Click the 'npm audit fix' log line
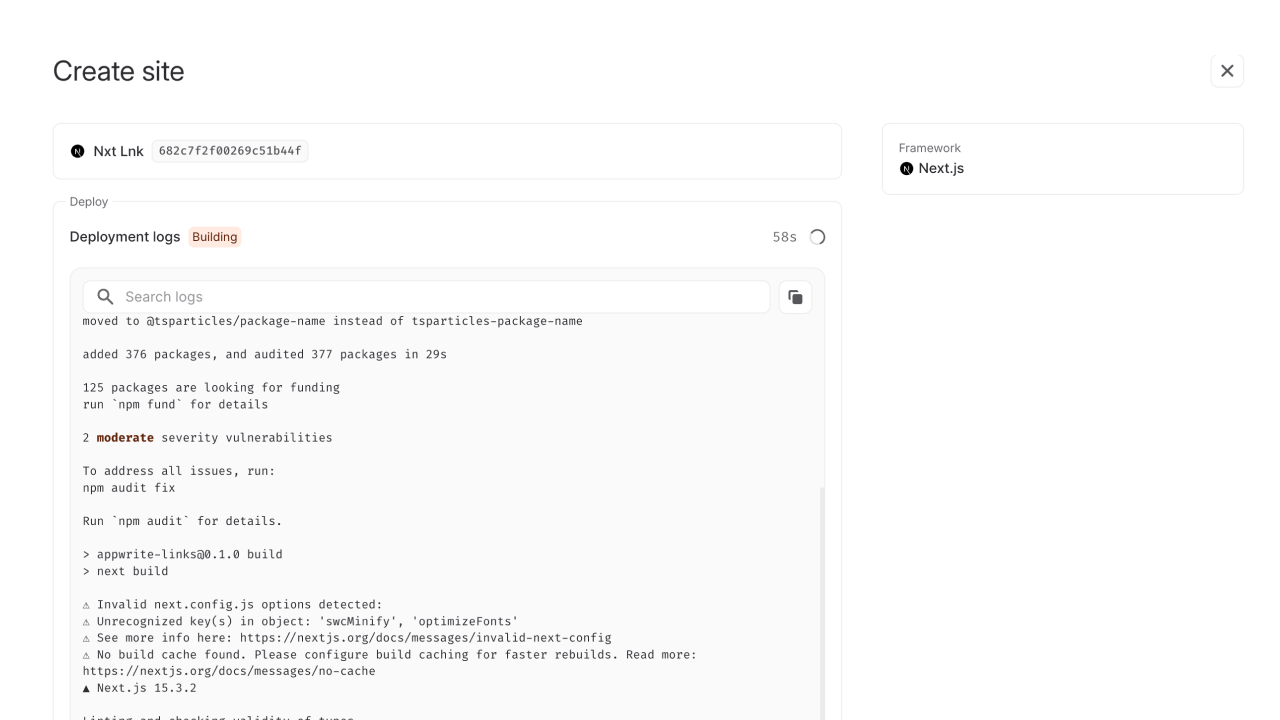This screenshot has width=1280, height=720. (x=129, y=488)
